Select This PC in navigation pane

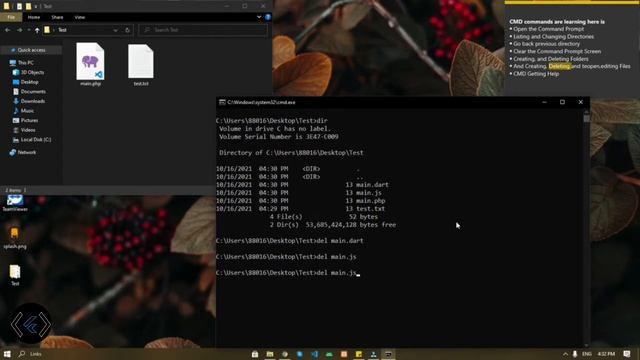(x=25, y=62)
